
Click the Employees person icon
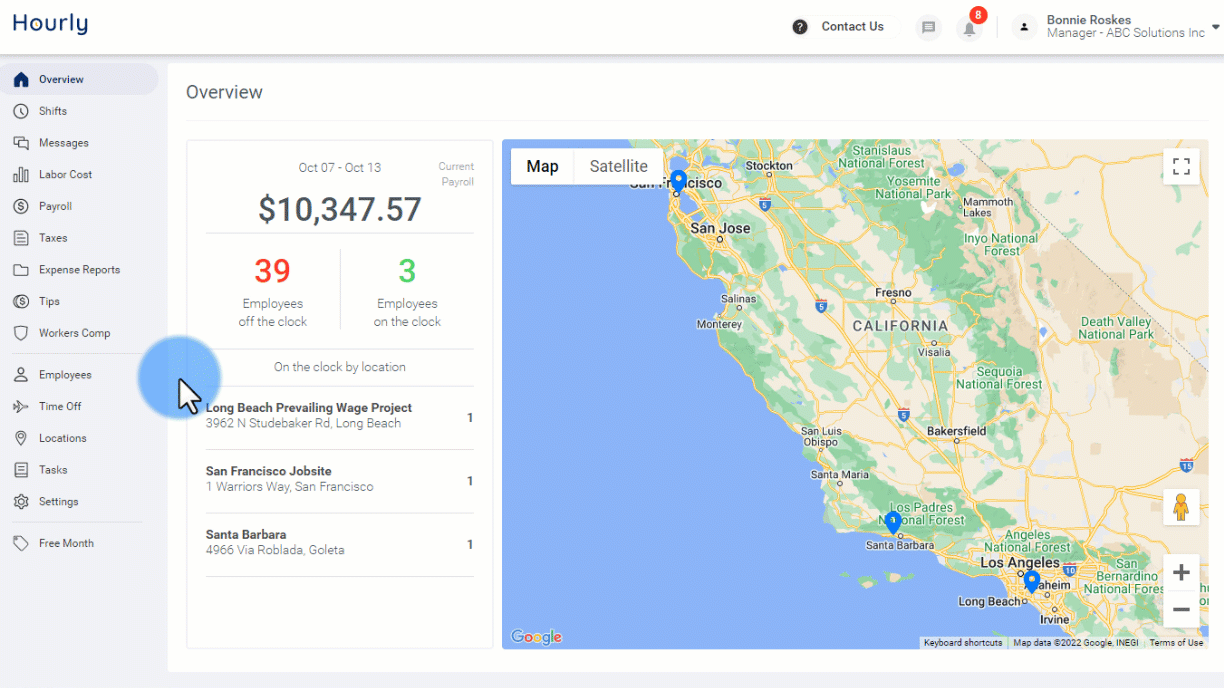tap(21, 375)
